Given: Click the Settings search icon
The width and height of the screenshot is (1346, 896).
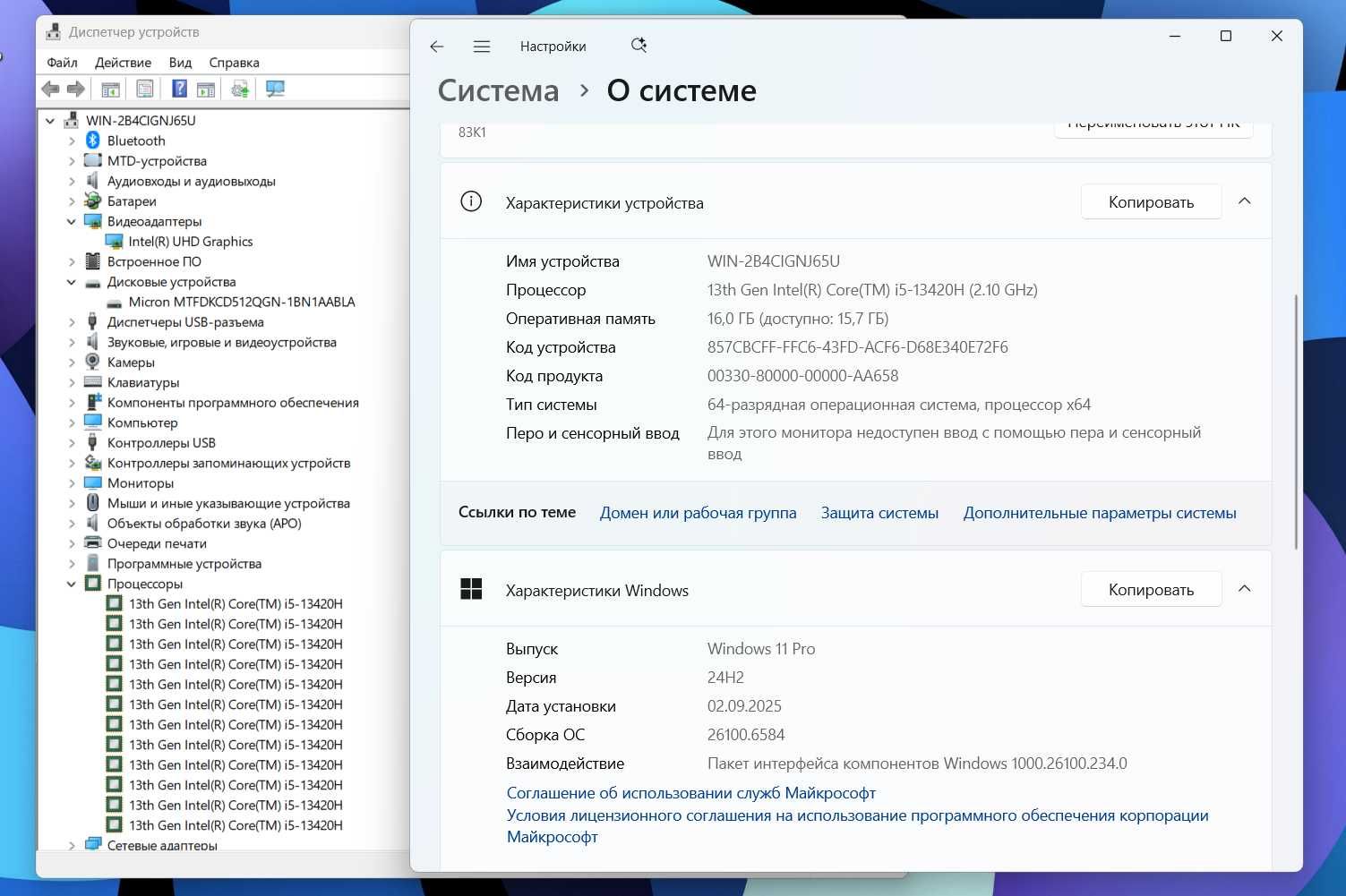Looking at the screenshot, I should click(x=639, y=46).
